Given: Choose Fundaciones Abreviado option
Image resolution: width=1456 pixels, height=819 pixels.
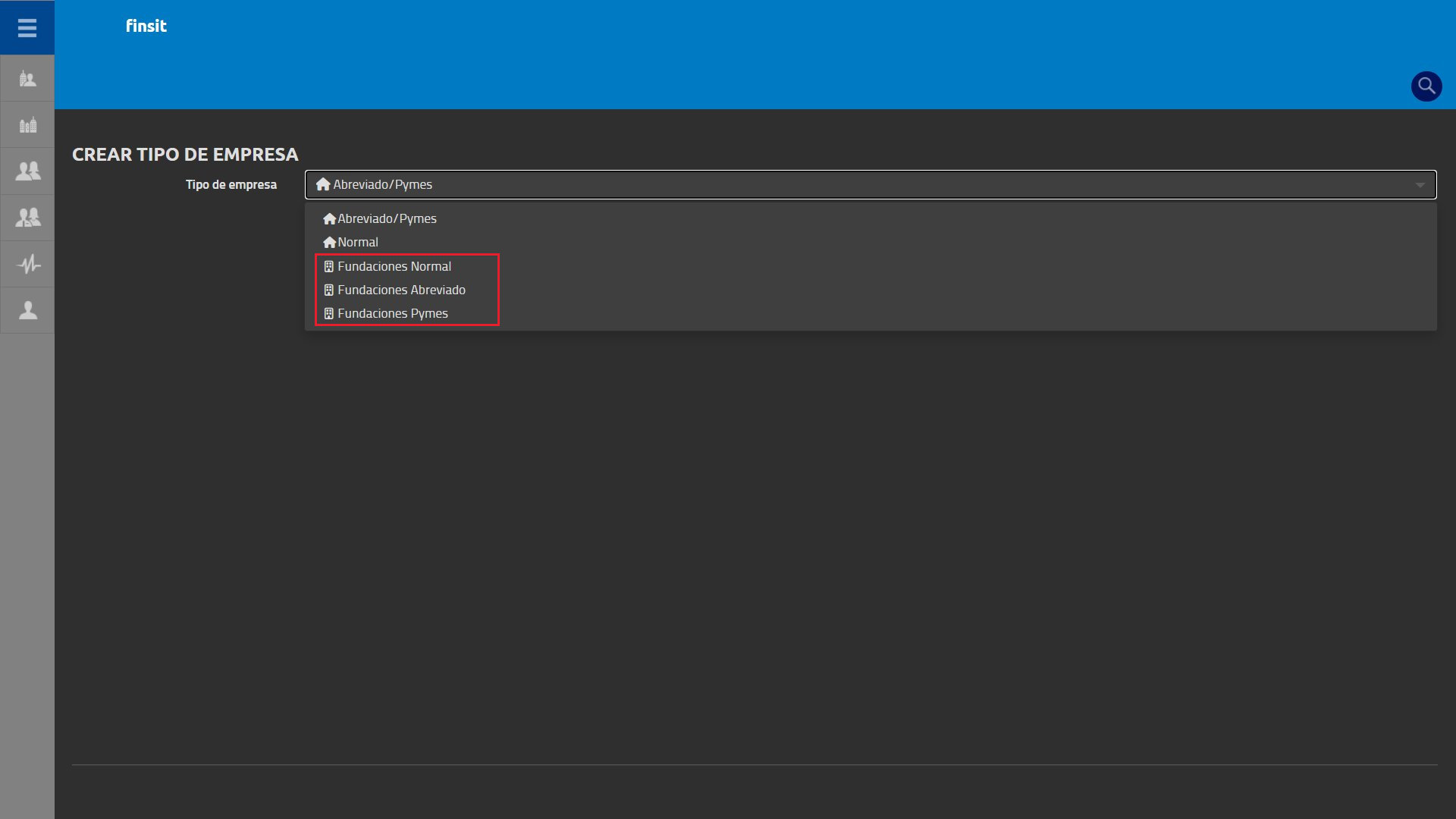Looking at the screenshot, I should click(871, 290).
